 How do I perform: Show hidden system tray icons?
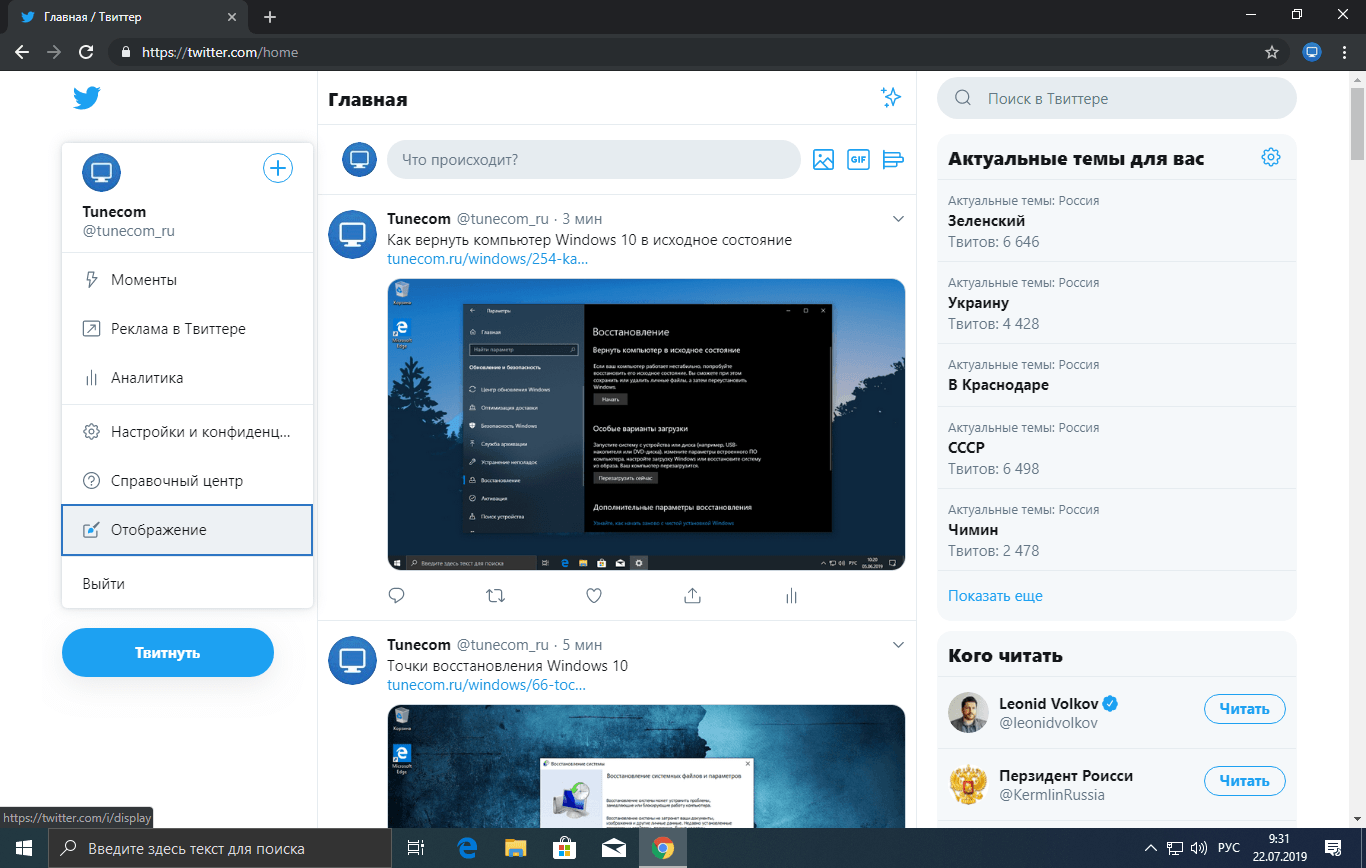click(1151, 848)
